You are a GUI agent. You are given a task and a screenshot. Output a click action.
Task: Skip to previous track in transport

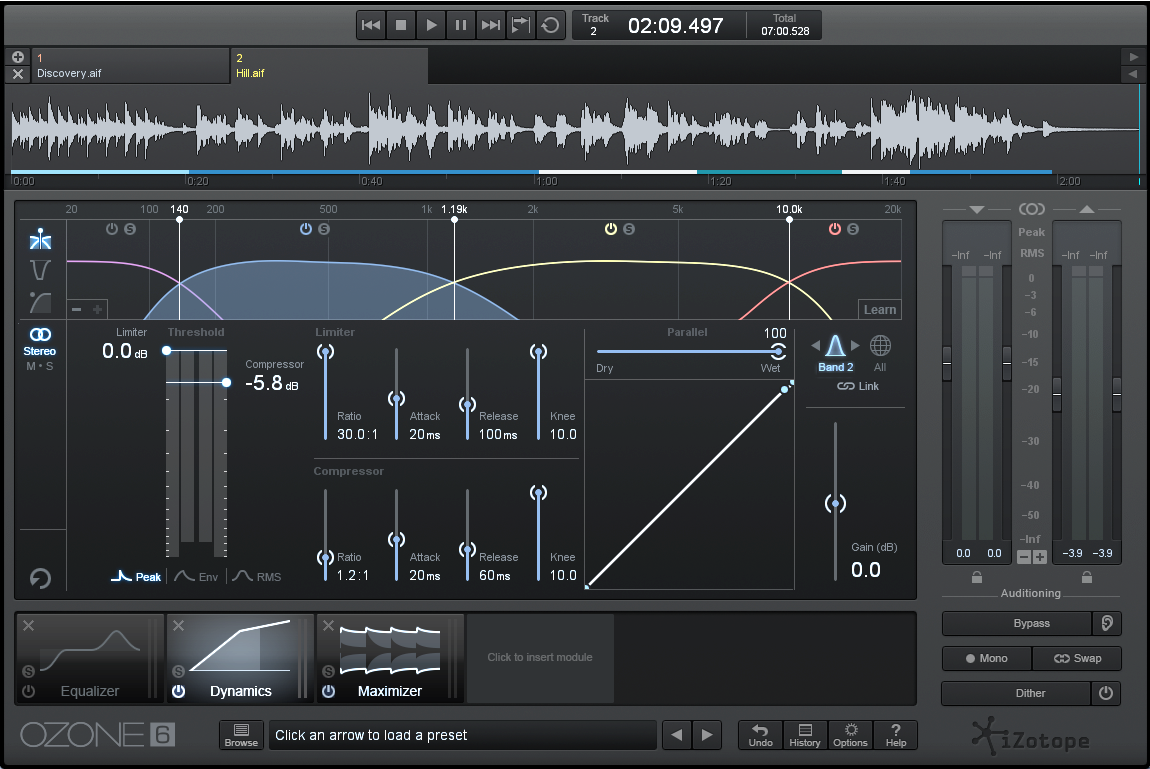point(371,25)
